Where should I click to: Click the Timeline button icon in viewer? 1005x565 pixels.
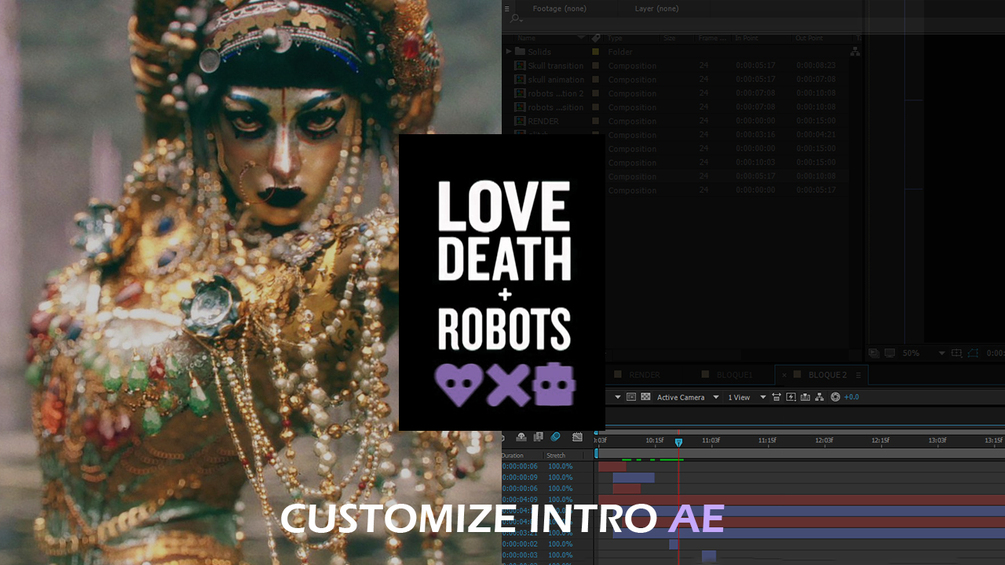805,397
